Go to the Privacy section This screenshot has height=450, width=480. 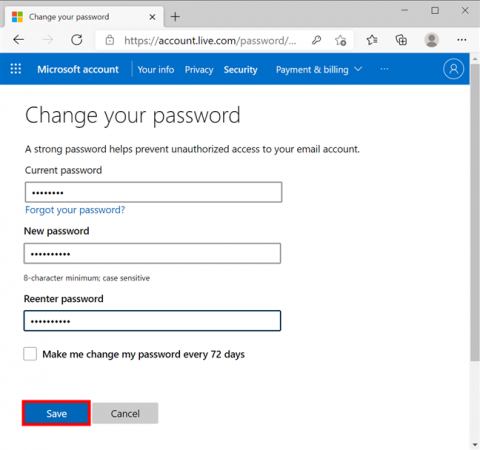pos(199,69)
